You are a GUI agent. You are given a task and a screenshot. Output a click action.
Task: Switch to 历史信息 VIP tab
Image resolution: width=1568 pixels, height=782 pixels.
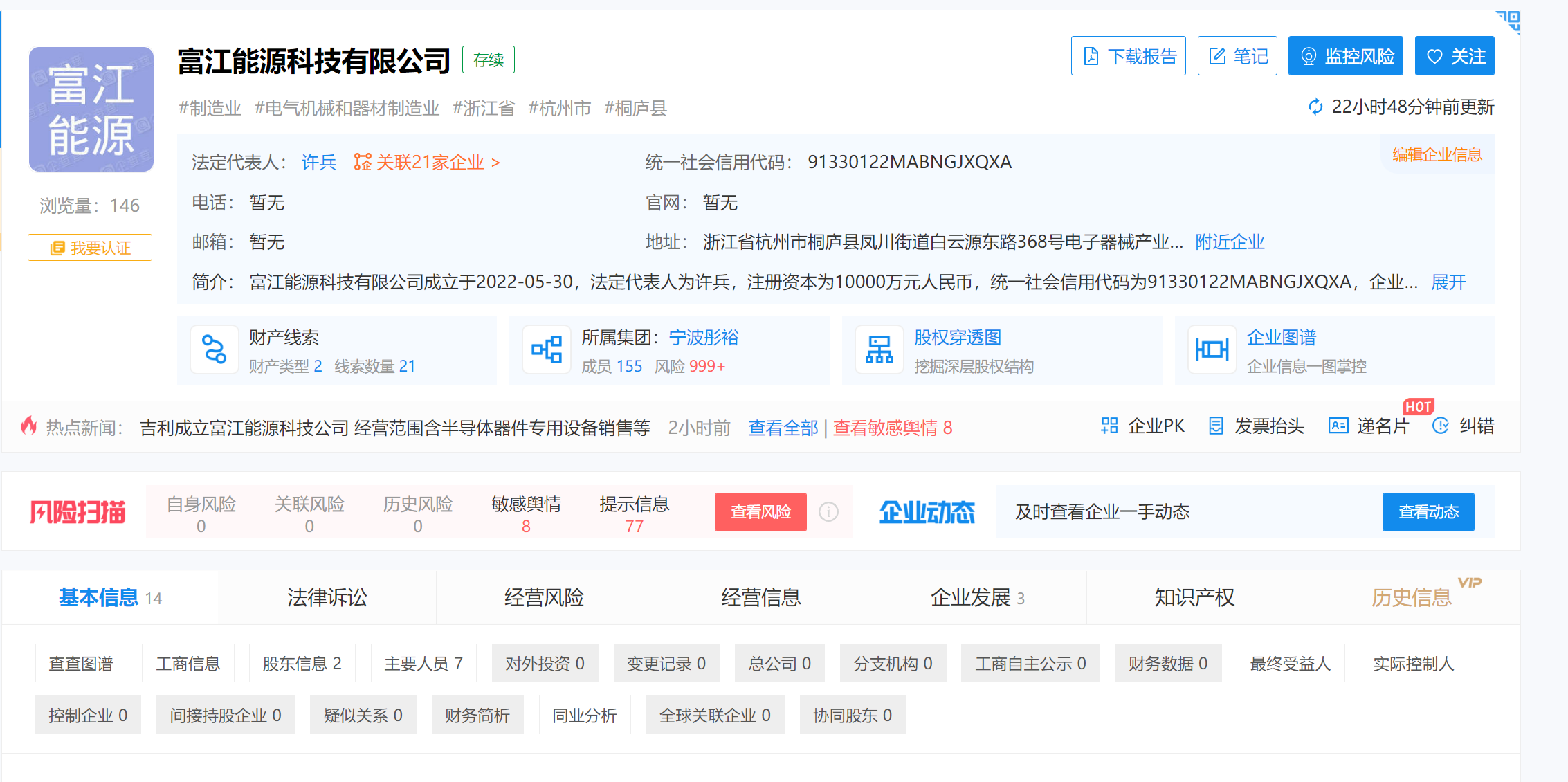(x=1412, y=597)
